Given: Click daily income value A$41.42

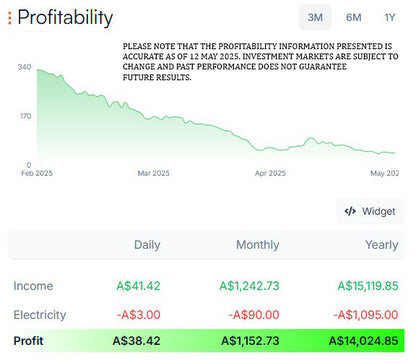Looking at the screenshot, I should [x=138, y=286].
